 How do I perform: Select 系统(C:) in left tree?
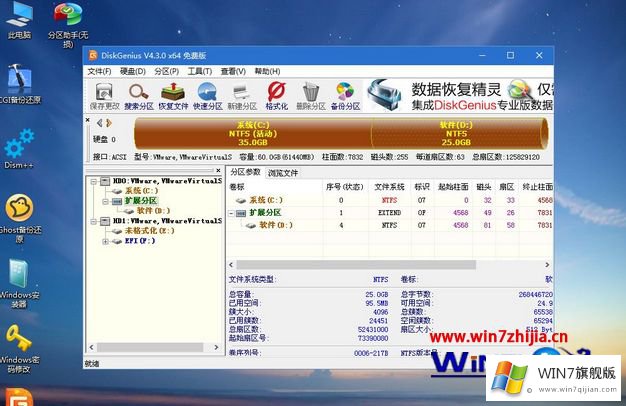pyautogui.click(x=141, y=191)
